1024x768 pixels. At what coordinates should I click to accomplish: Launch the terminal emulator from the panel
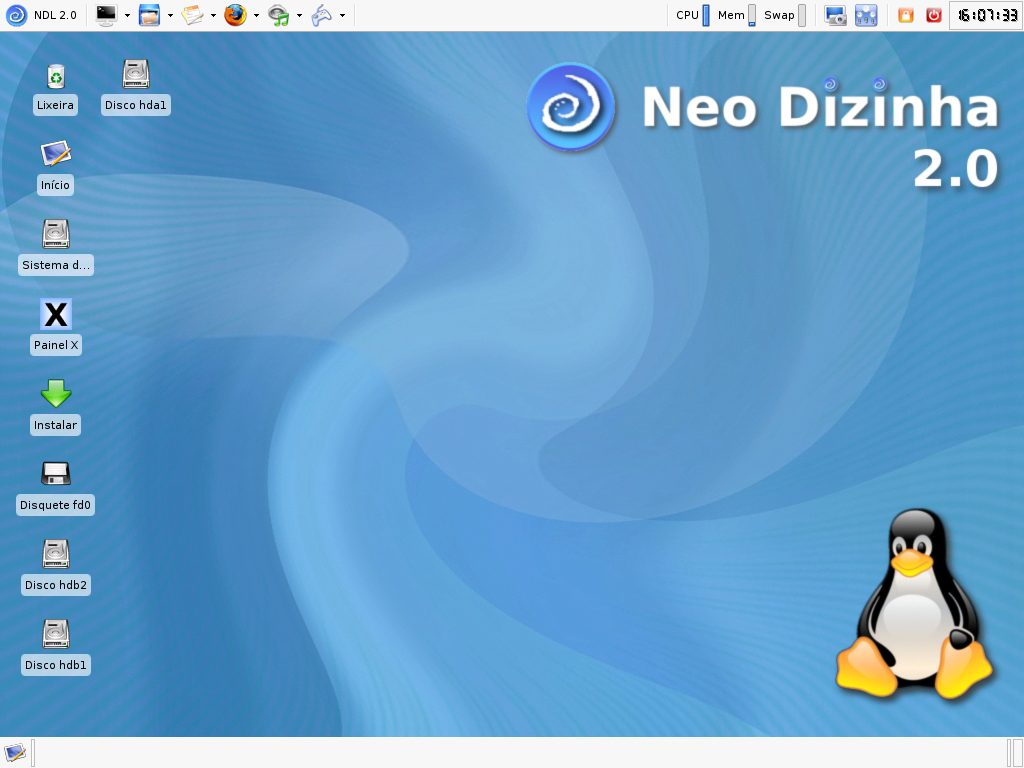[x=106, y=14]
